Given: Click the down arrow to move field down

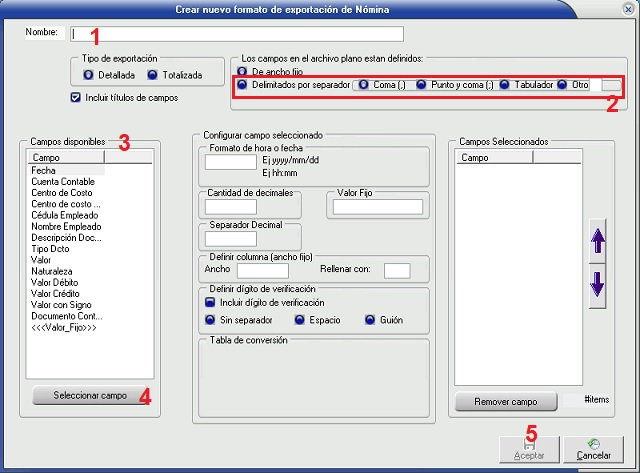Looking at the screenshot, I should pyautogui.click(x=598, y=282).
